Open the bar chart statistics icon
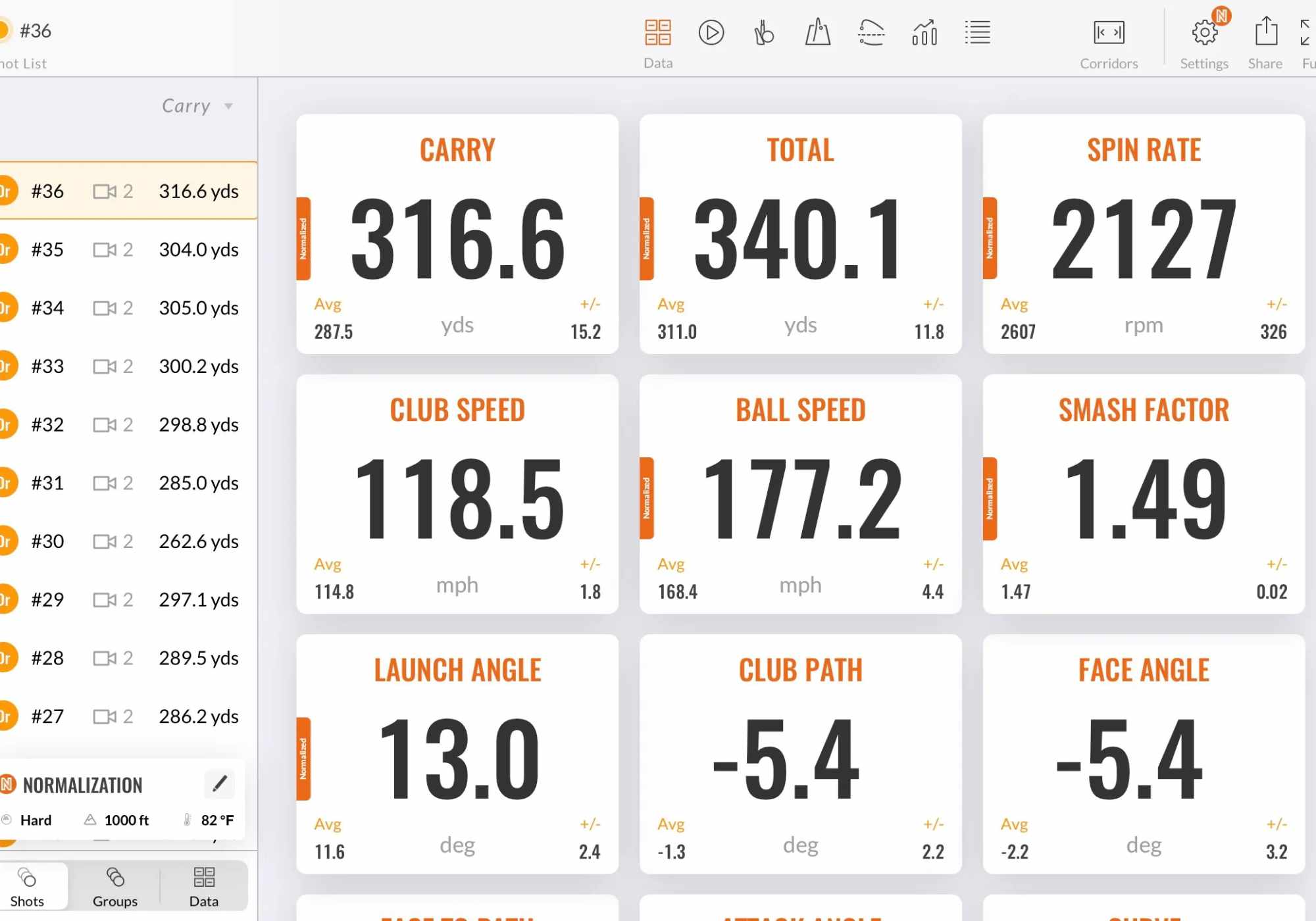 point(924,32)
